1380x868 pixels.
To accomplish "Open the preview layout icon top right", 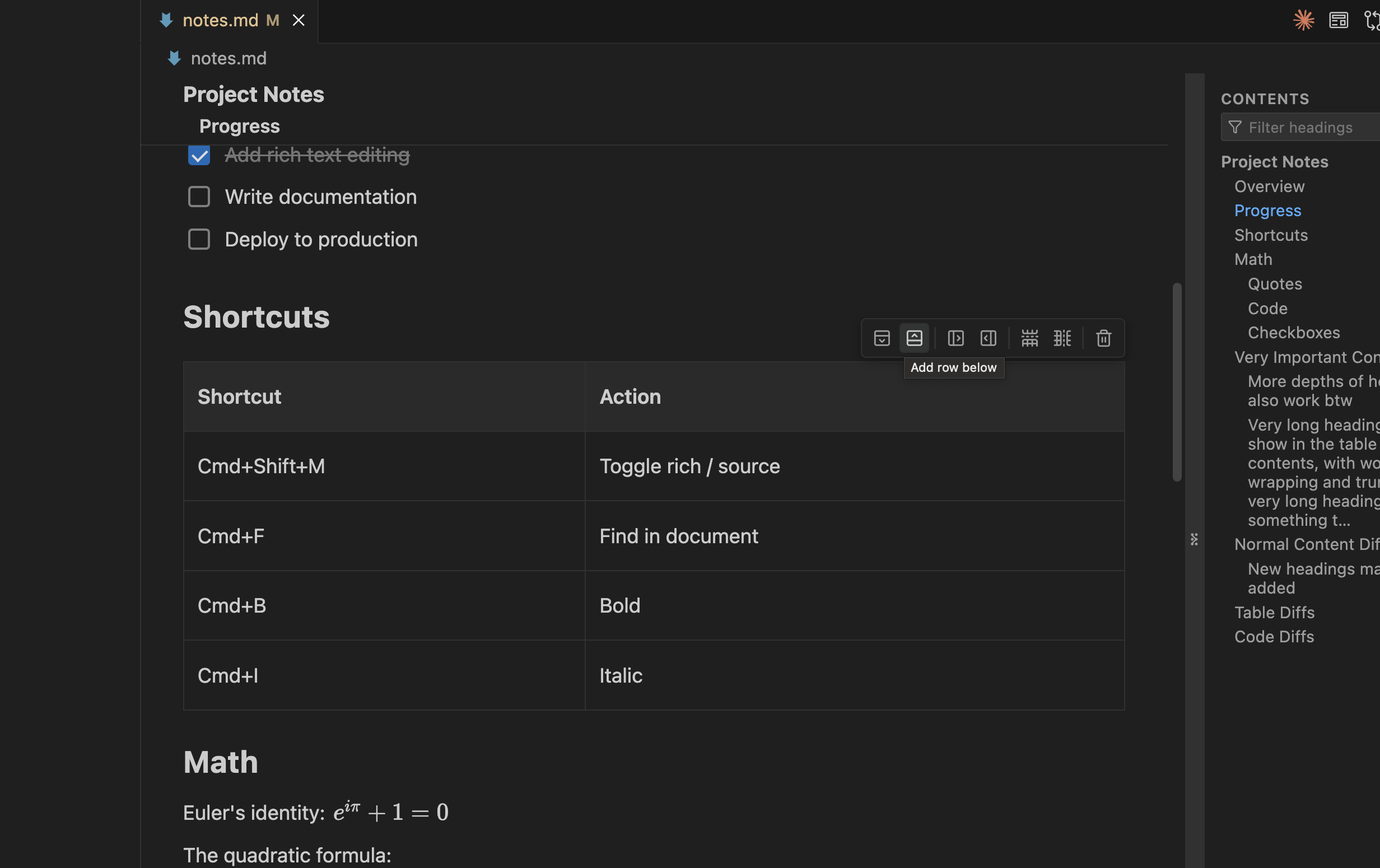I will click(1337, 20).
